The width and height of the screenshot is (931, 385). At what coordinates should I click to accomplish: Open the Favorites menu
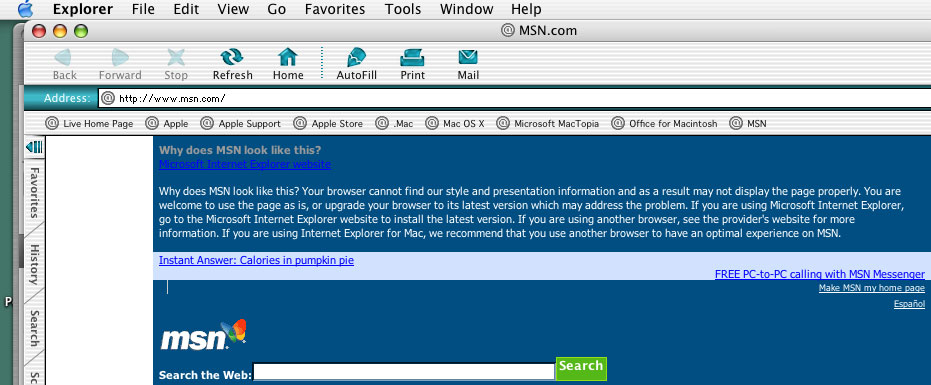click(x=335, y=9)
